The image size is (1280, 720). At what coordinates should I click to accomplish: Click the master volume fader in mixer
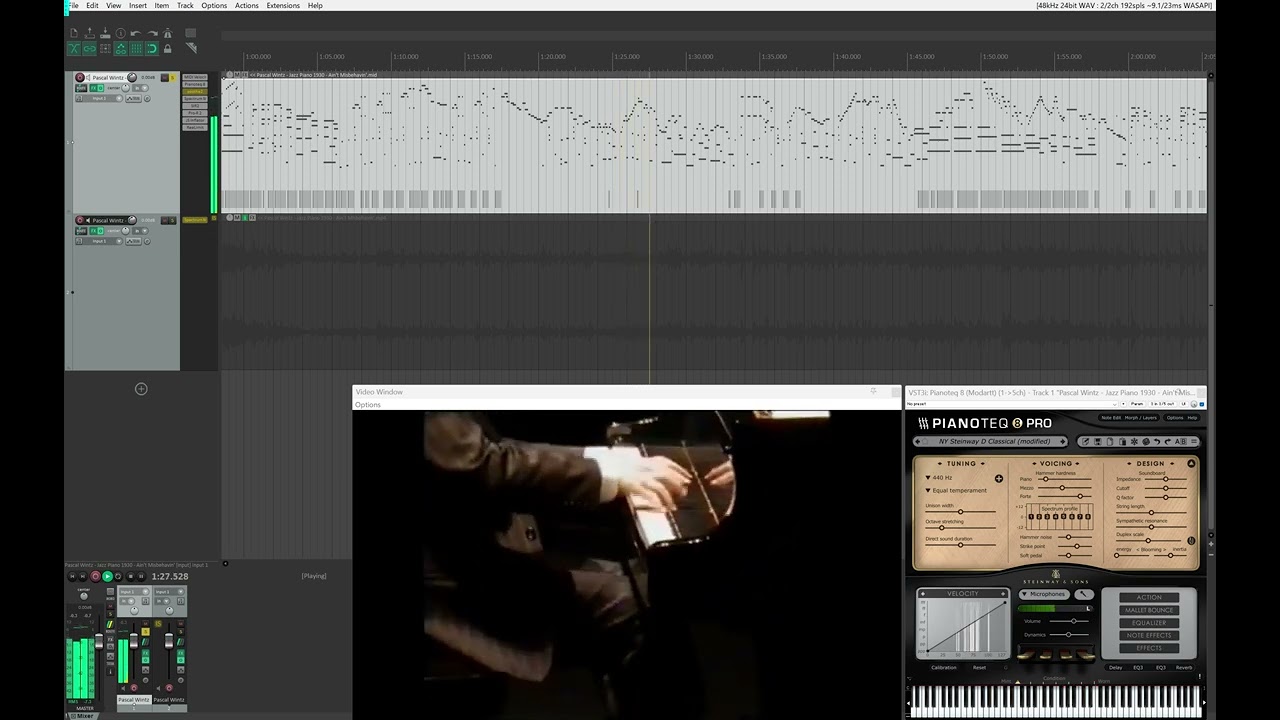coord(99,642)
